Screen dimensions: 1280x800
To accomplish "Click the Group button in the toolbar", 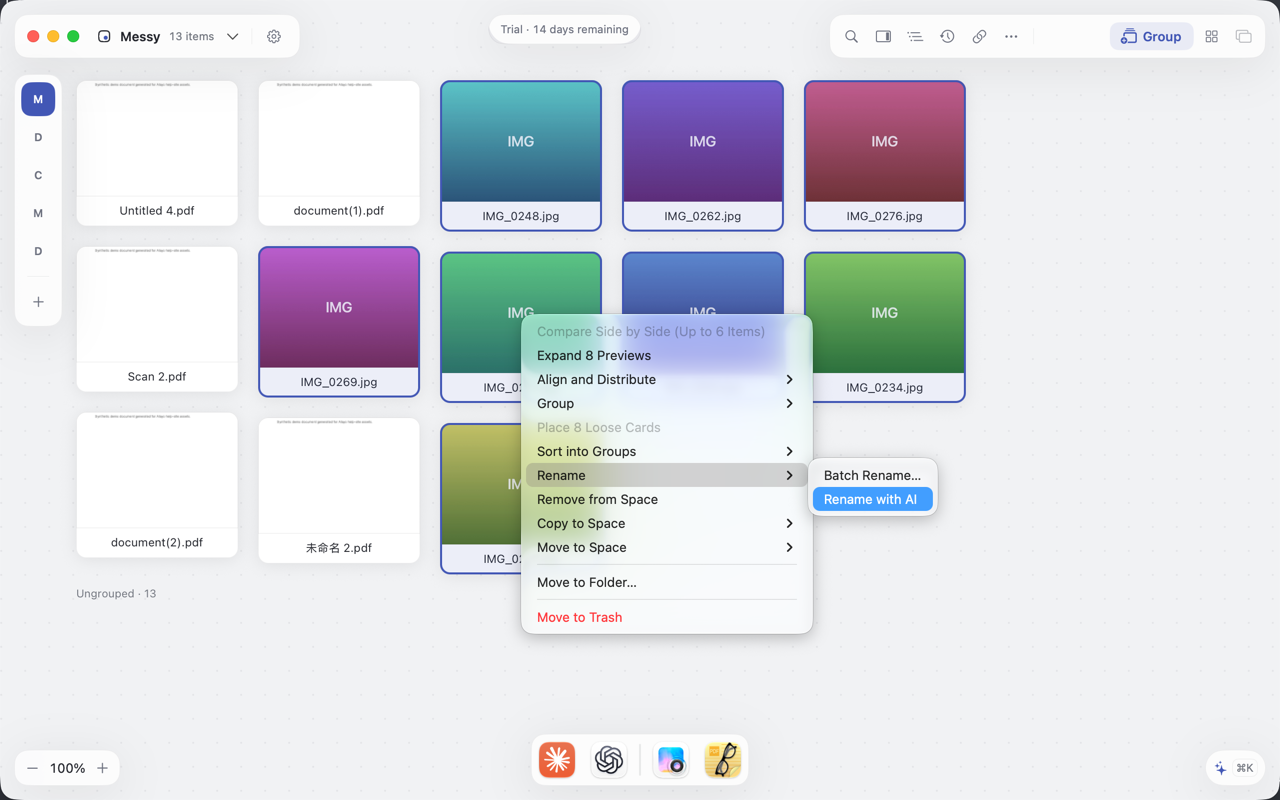I will (1151, 36).
